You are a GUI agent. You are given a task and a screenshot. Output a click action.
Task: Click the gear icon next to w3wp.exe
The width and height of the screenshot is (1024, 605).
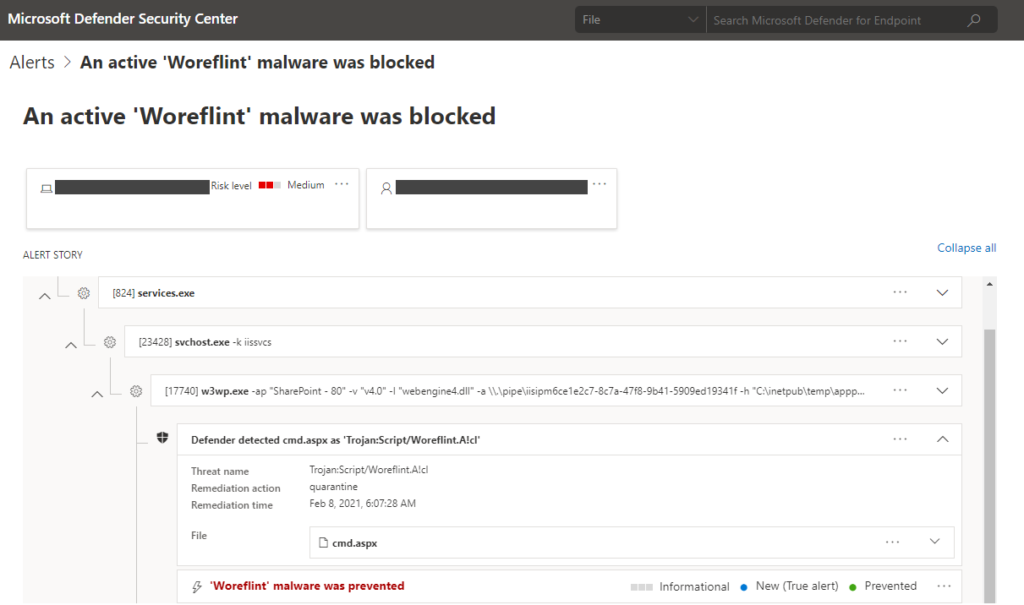(136, 391)
